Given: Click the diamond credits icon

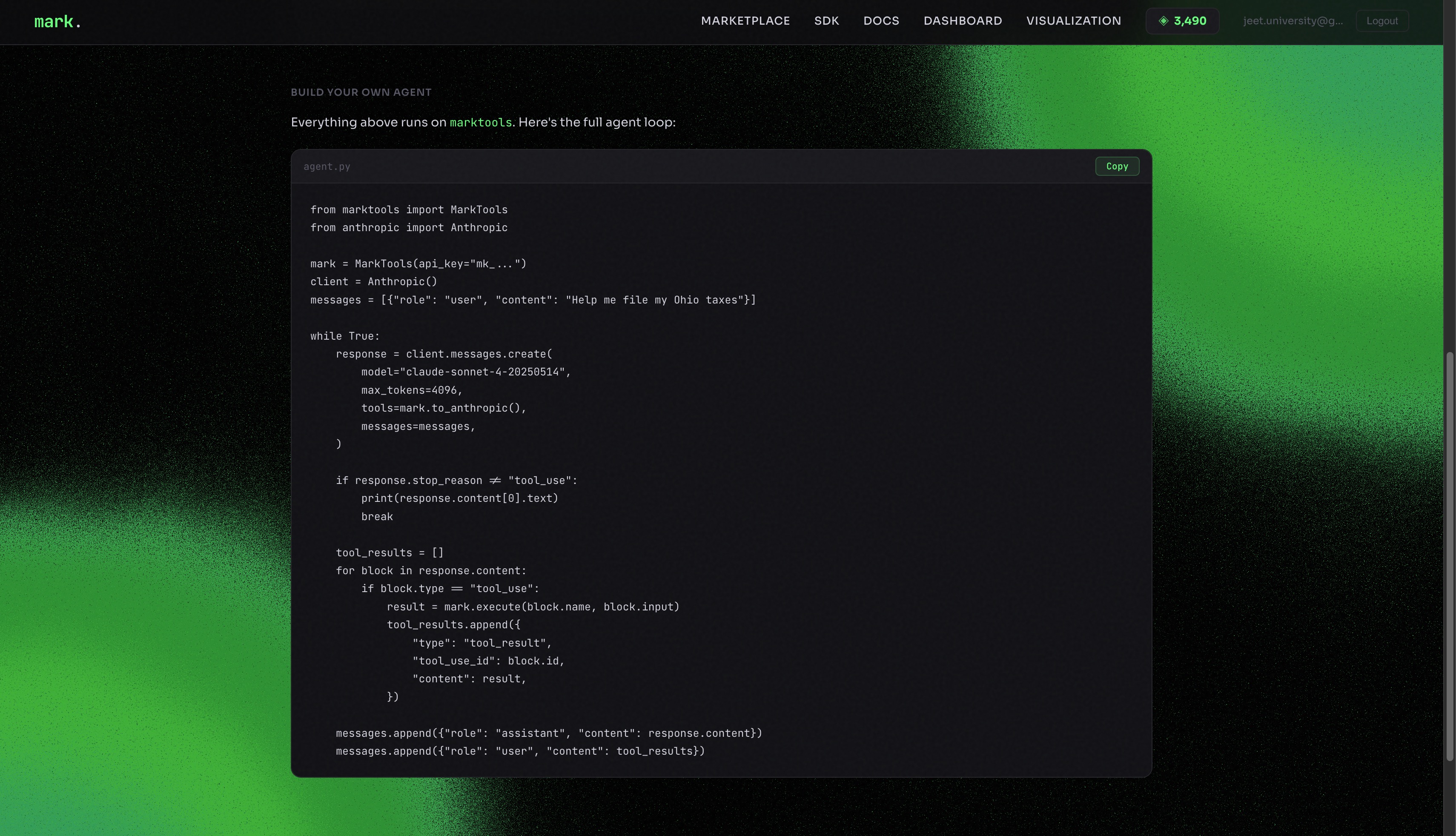Looking at the screenshot, I should [x=1163, y=21].
